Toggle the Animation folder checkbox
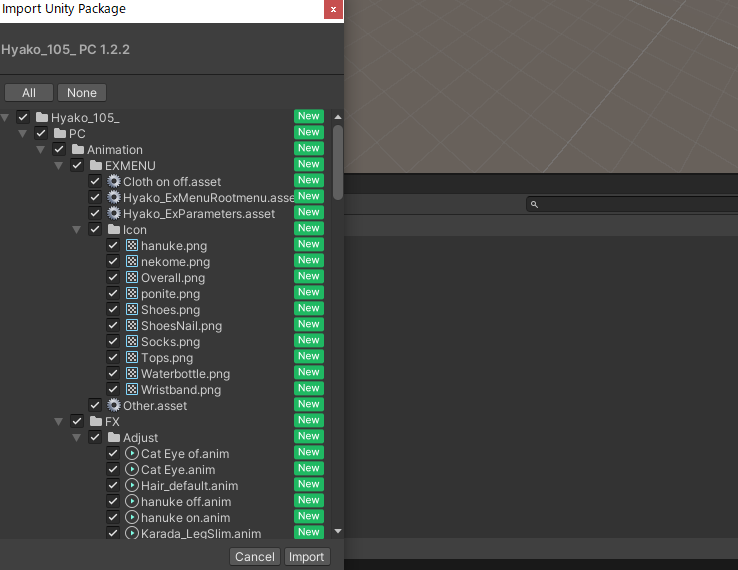Image resolution: width=738 pixels, height=570 pixels. [59, 149]
